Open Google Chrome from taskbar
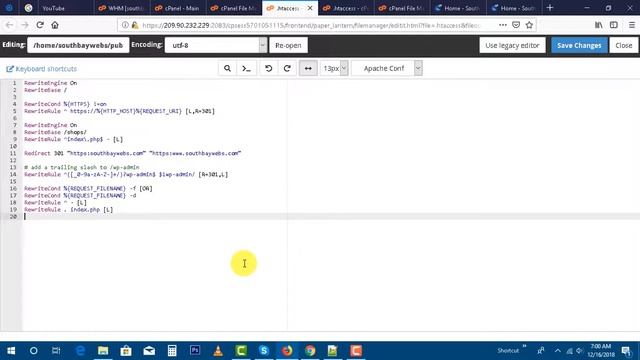The width and height of the screenshot is (640, 360). pyautogui.click(x=310, y=351)
